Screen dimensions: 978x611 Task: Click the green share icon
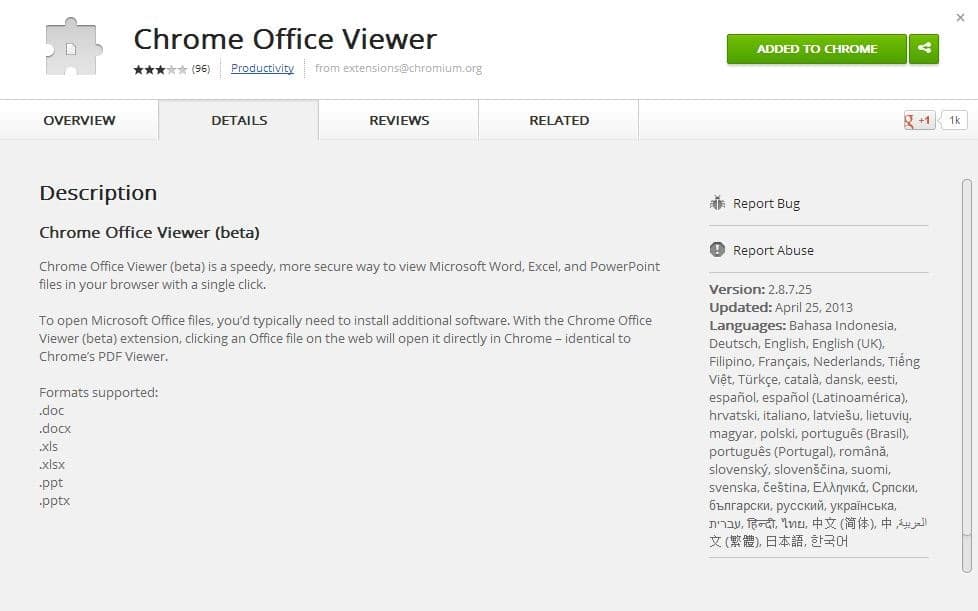[x=923, y=48]
